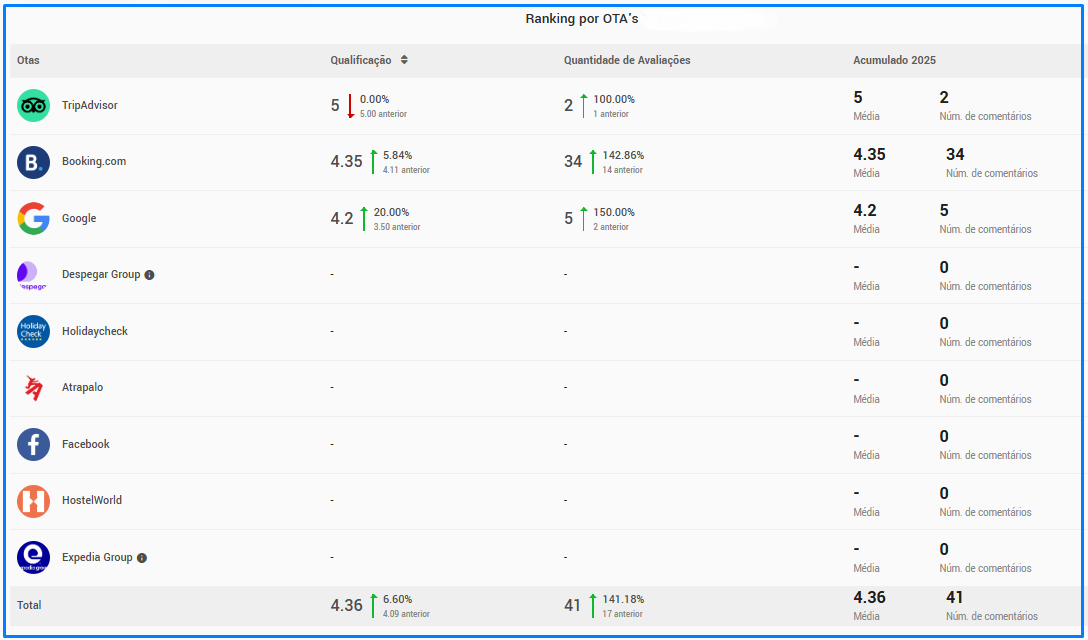Sort using the Qualificação sort arrows
This screenshot has width=1088, height=640.
click(404, 60)
